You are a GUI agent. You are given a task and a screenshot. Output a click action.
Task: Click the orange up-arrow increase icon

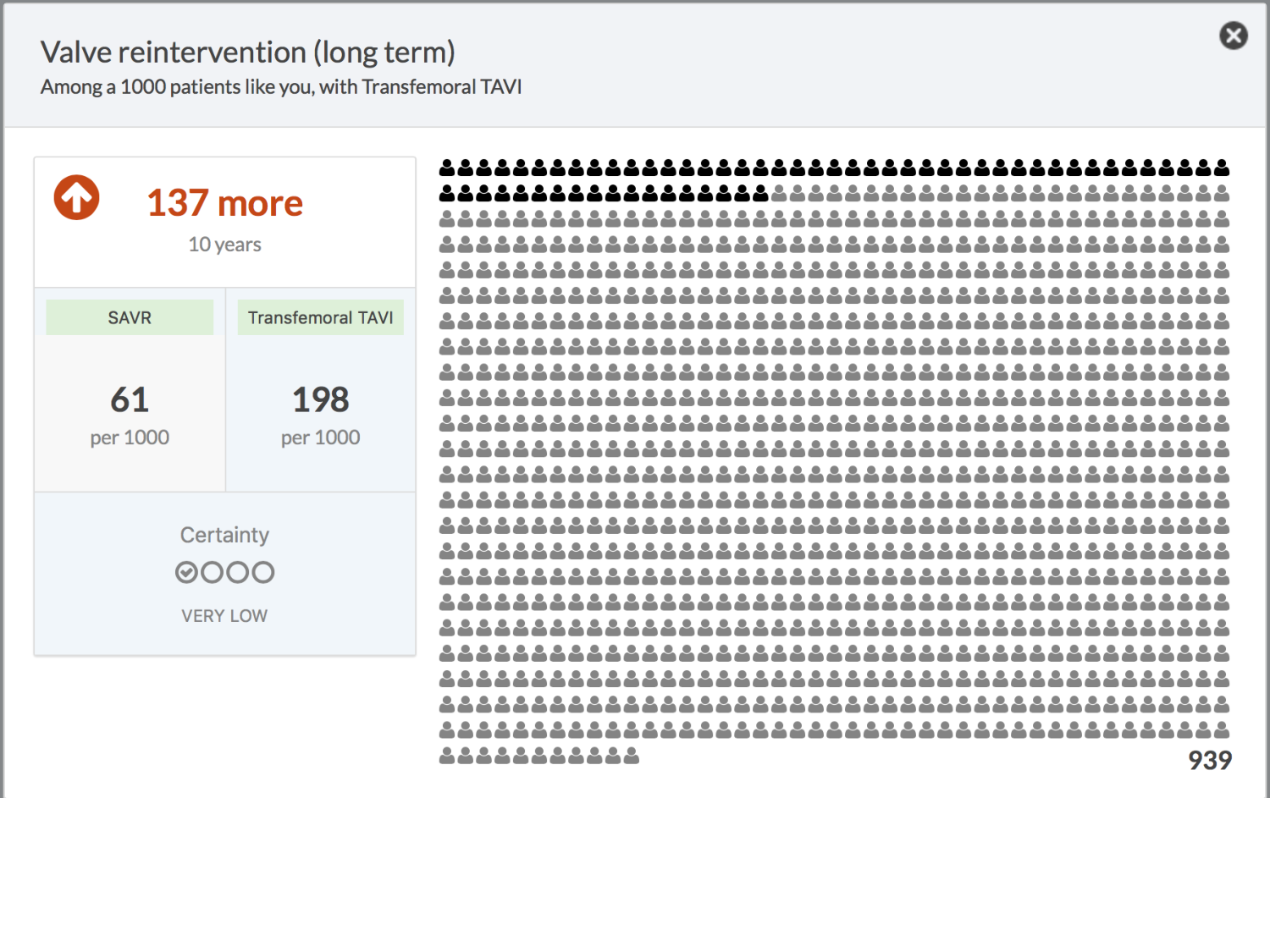click(77, 198)
